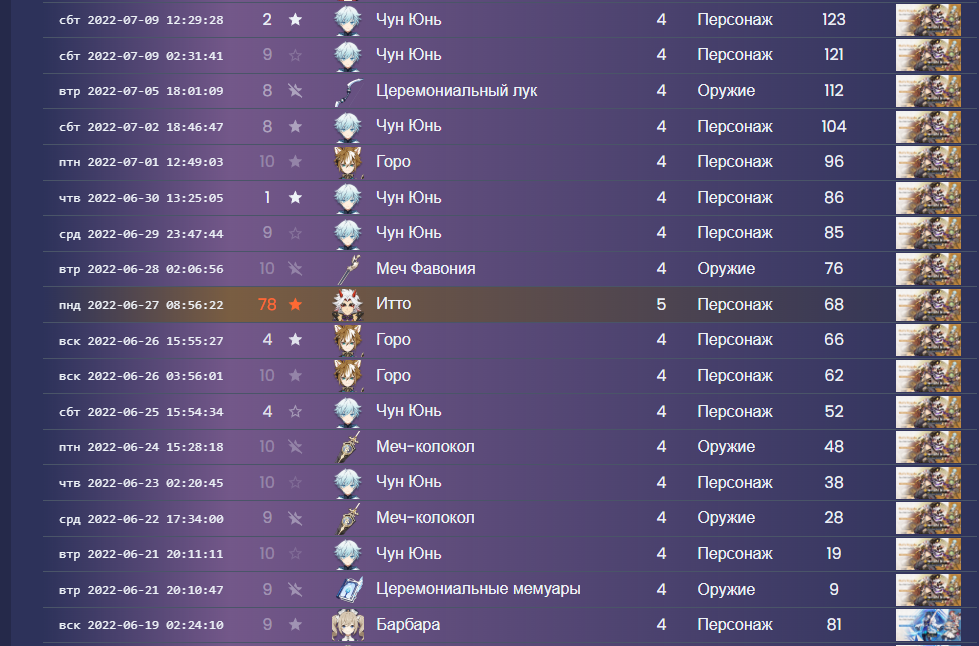Click filled star in 2022-06-30 Чун Юнь row
The height and width of the screenshot is (646, 979).
tap(295, 198)
